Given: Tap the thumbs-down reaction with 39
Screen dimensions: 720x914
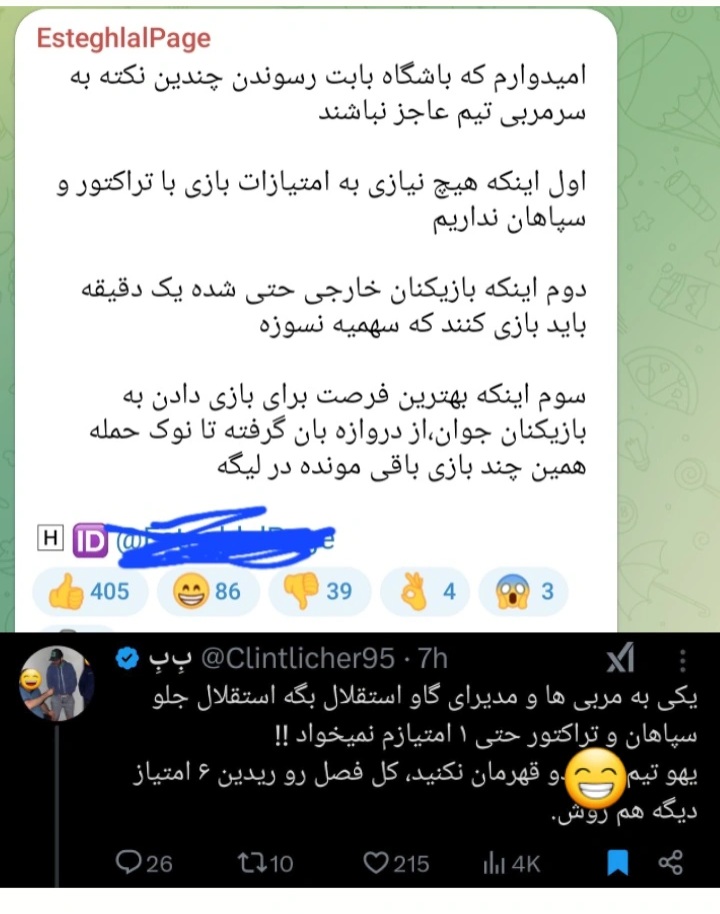Looking at the screenshot, I should coord(319,592).
